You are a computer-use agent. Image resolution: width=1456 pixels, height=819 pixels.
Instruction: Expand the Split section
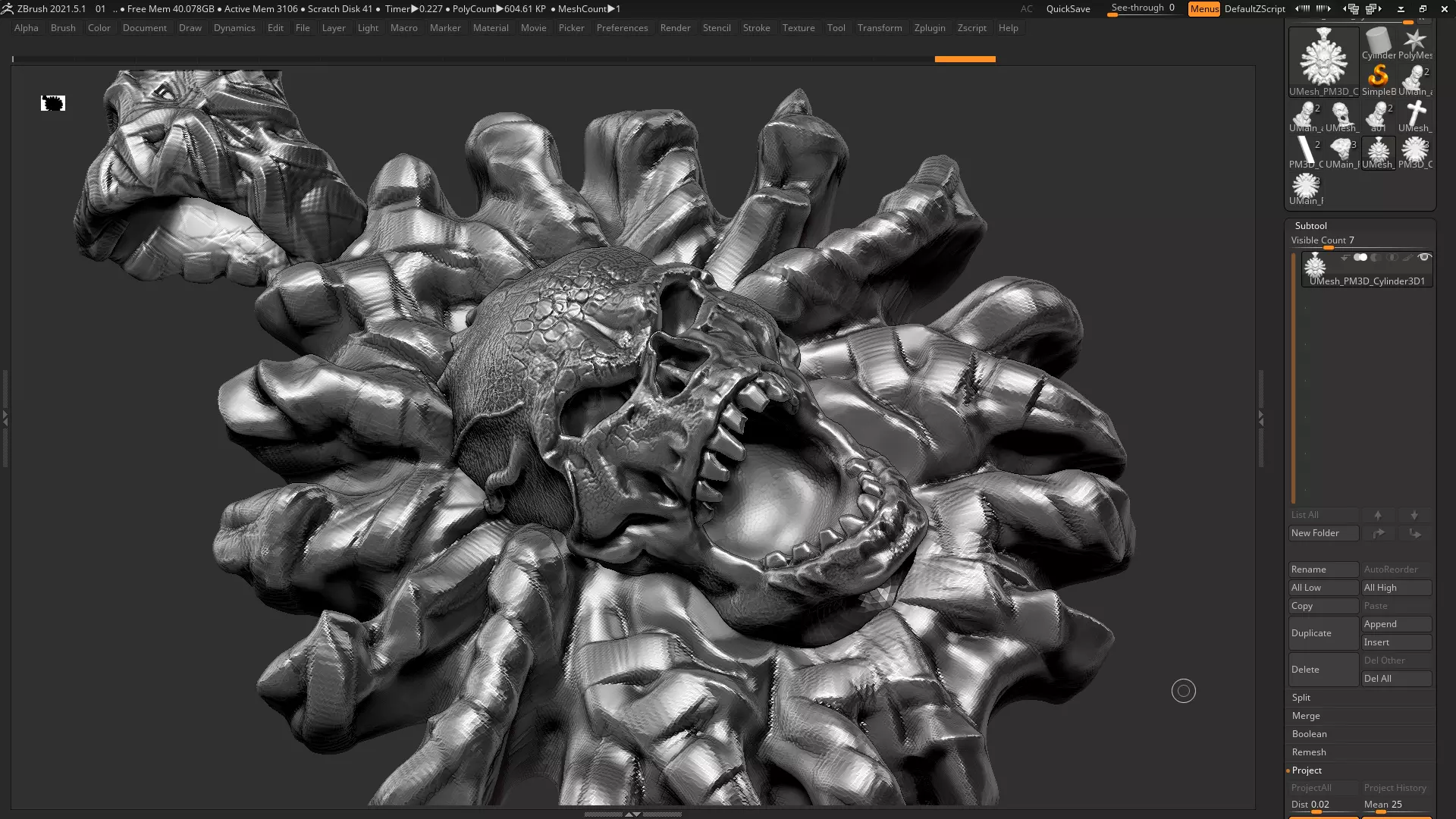point(1301,698)
